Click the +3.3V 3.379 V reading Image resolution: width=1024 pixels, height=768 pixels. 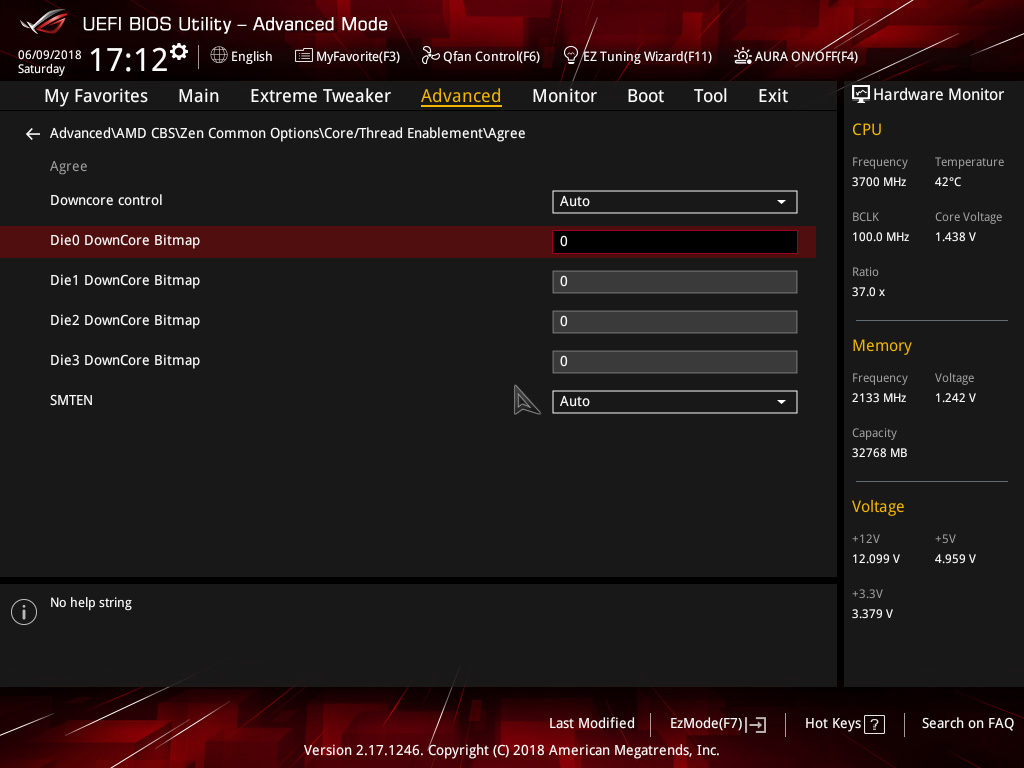point(872,614)
